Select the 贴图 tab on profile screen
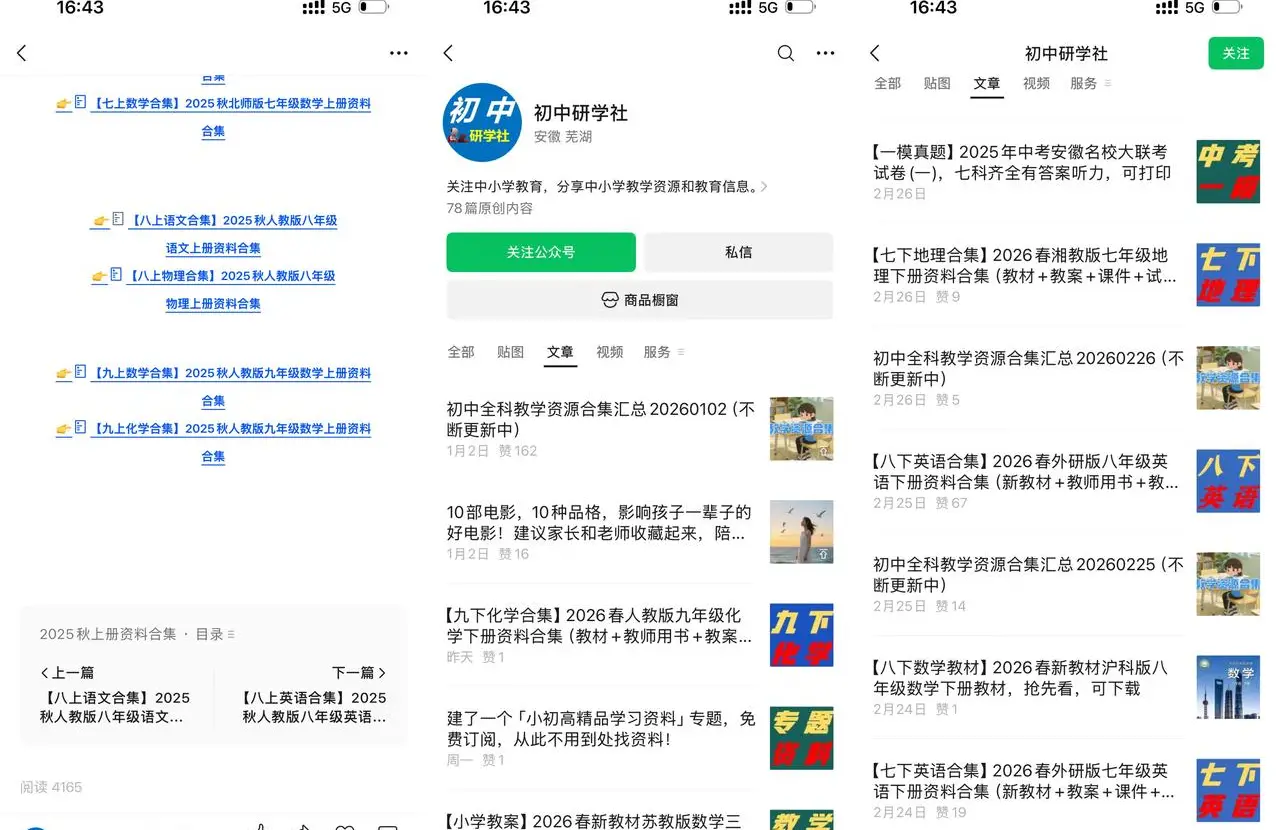 click(510, 352)
